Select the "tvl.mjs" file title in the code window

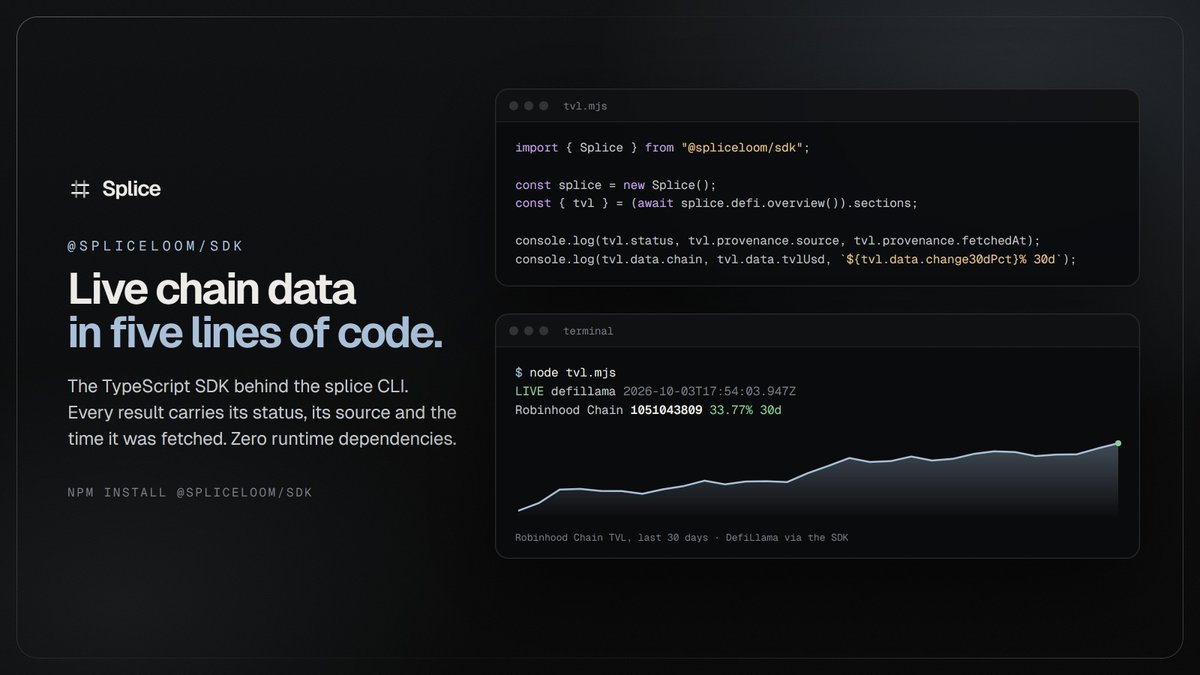(x=585, y=106)
